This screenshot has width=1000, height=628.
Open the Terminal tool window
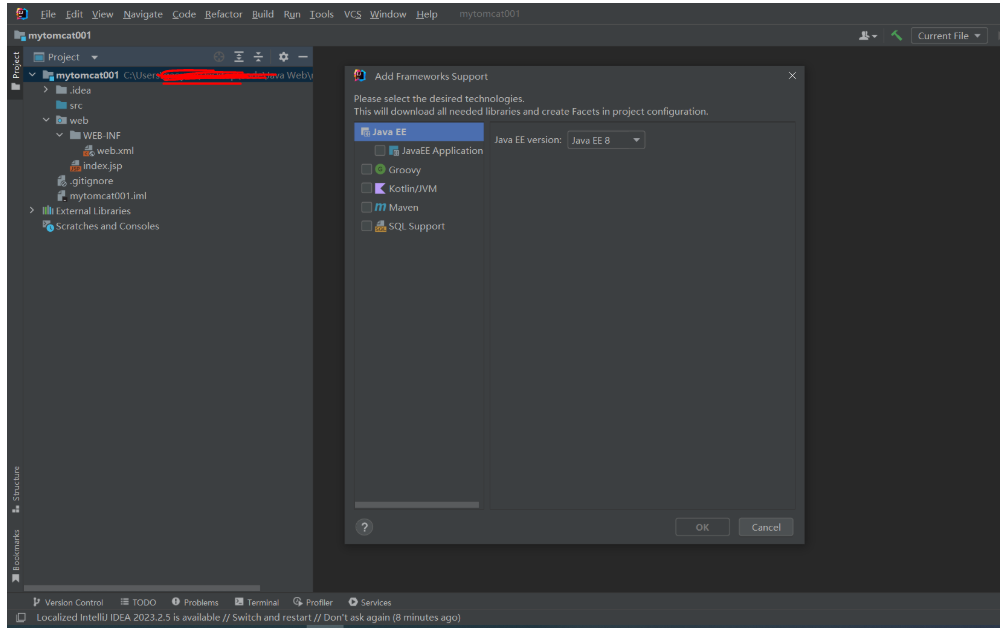tap(256, 602)
